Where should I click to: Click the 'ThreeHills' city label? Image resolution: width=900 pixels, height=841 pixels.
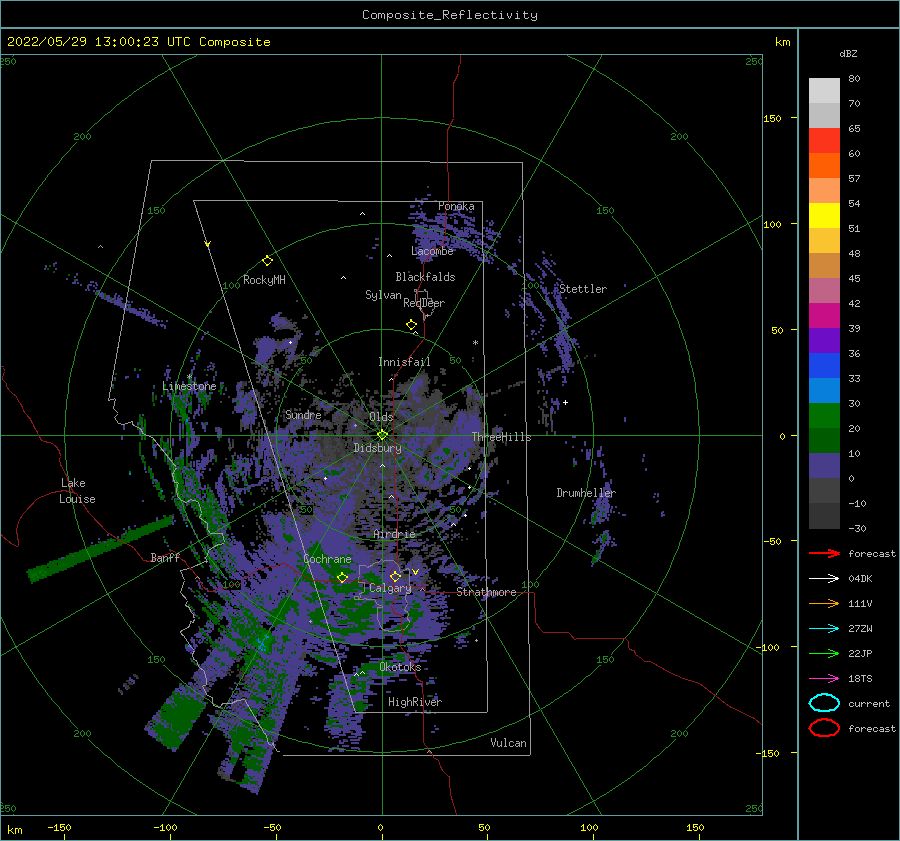pos(502,437)
